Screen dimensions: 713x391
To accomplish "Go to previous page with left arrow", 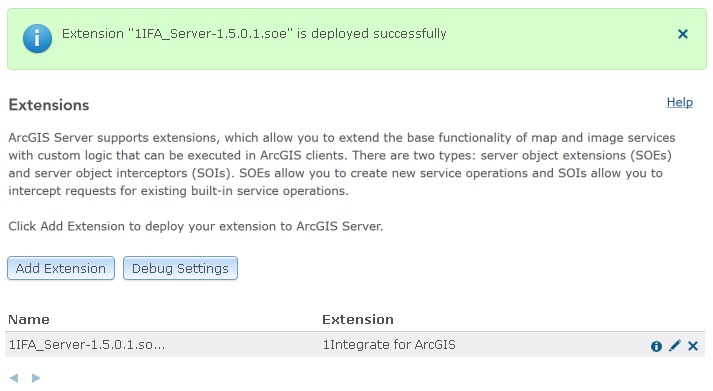I will click(14, 378).
